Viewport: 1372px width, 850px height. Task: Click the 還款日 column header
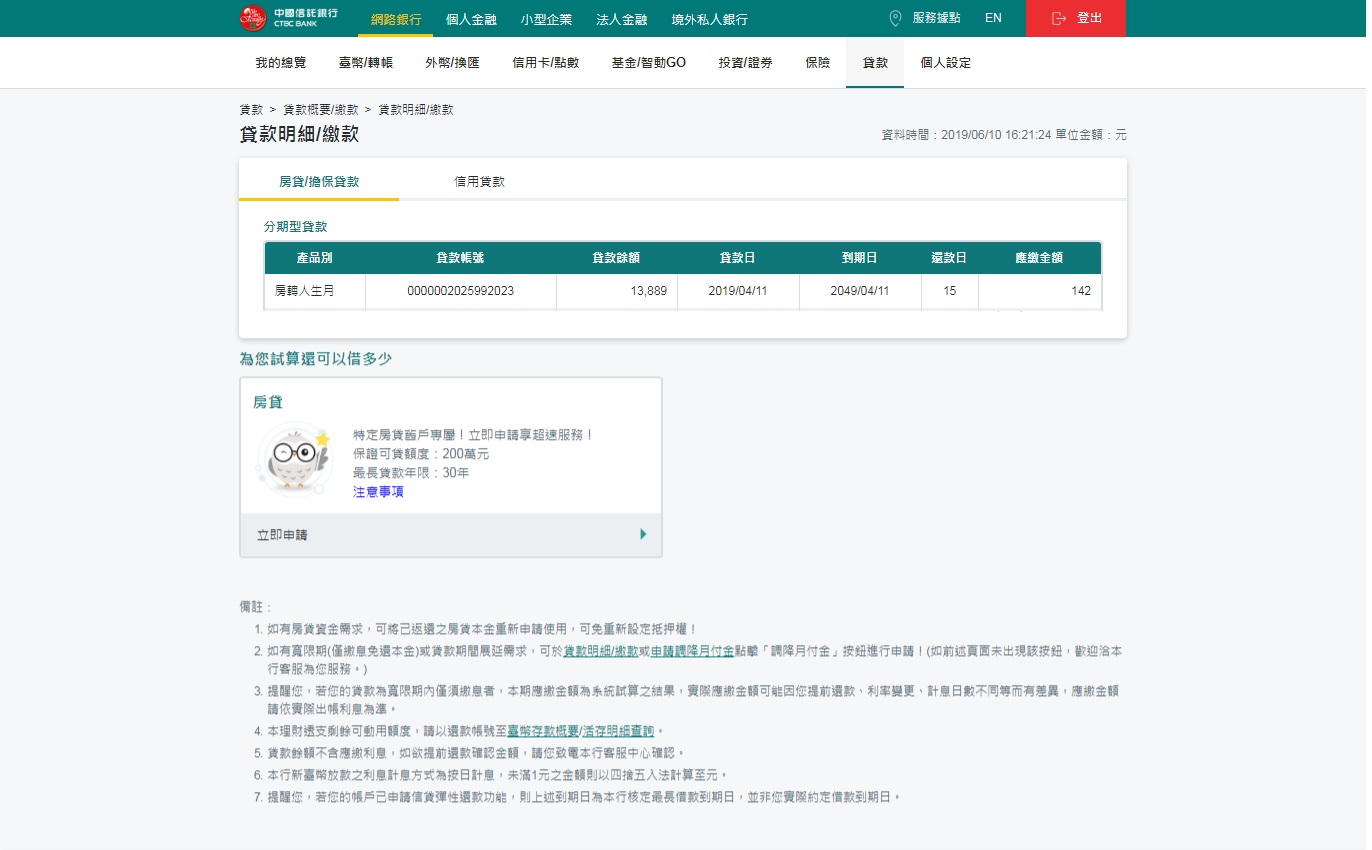coord(949,257)
